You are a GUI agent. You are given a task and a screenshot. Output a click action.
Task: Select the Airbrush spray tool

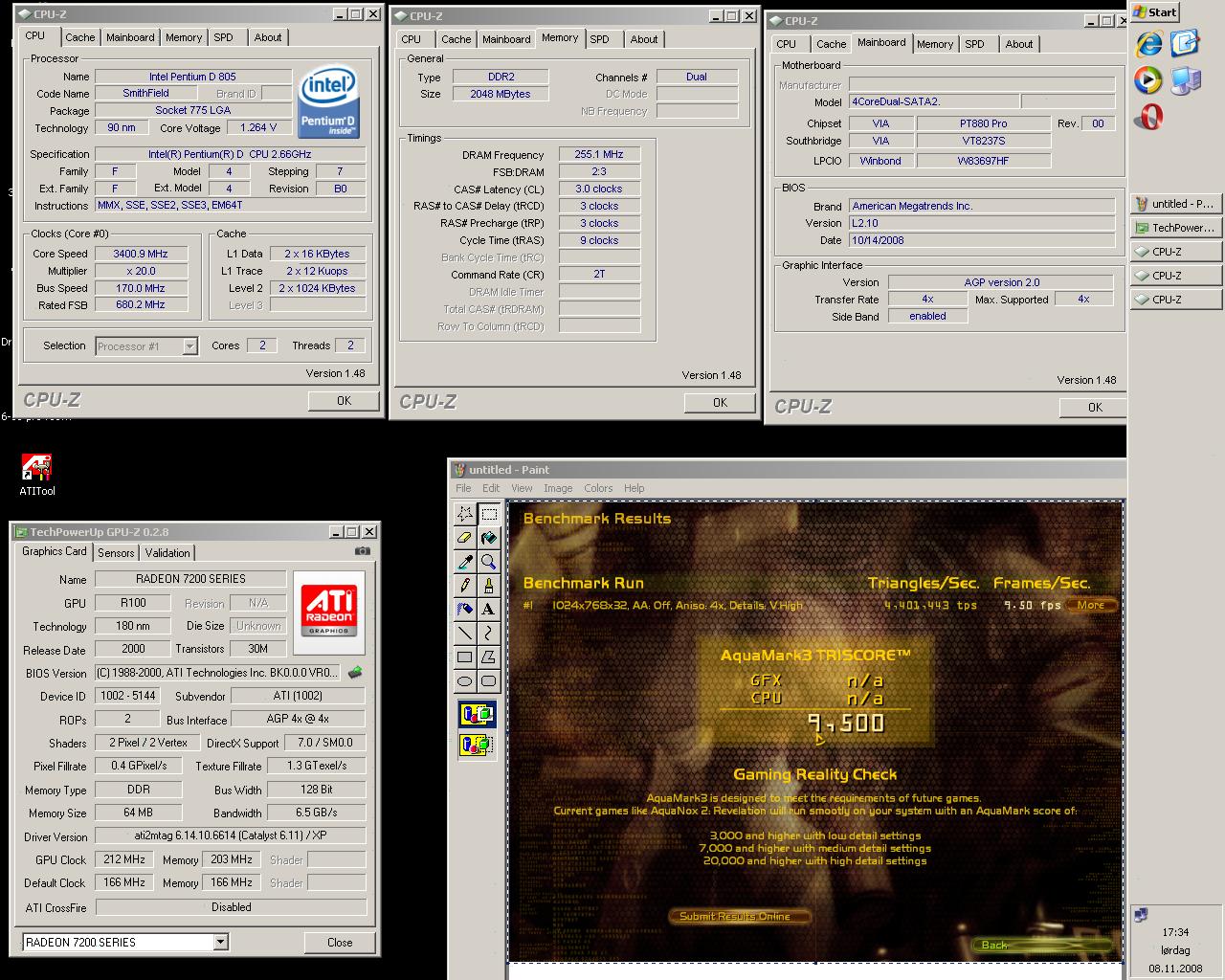click(x=465, y=609)
